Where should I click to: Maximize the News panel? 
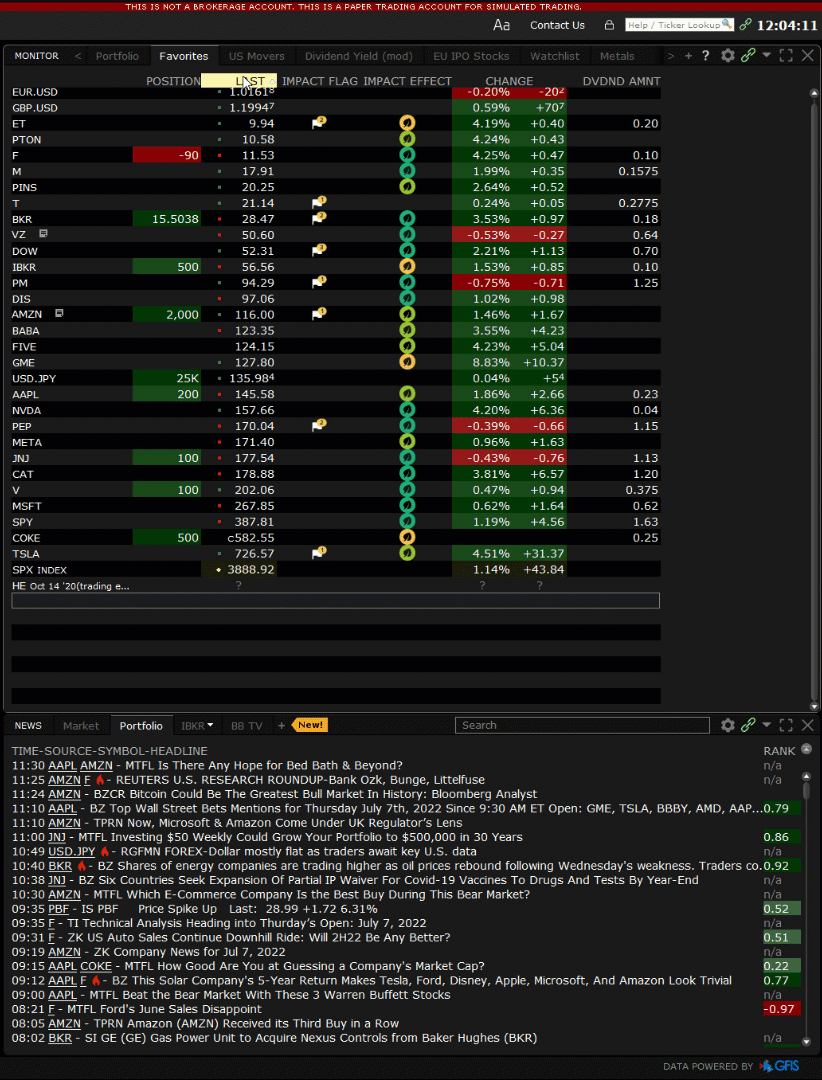tap(786, 725)
